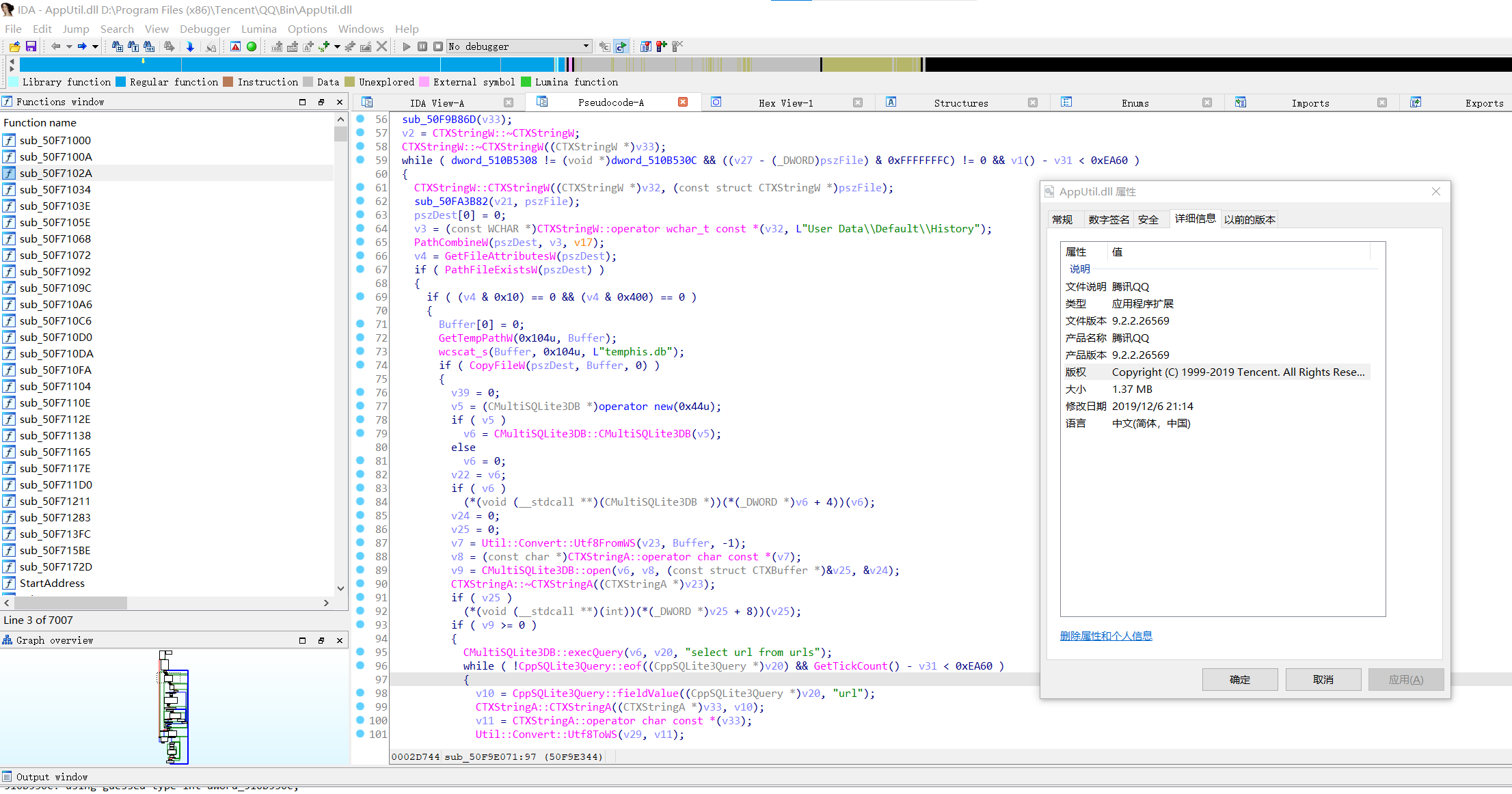Open the Lumina menu
This screenshot has height=794, width=1512.
tap(258, 29)
